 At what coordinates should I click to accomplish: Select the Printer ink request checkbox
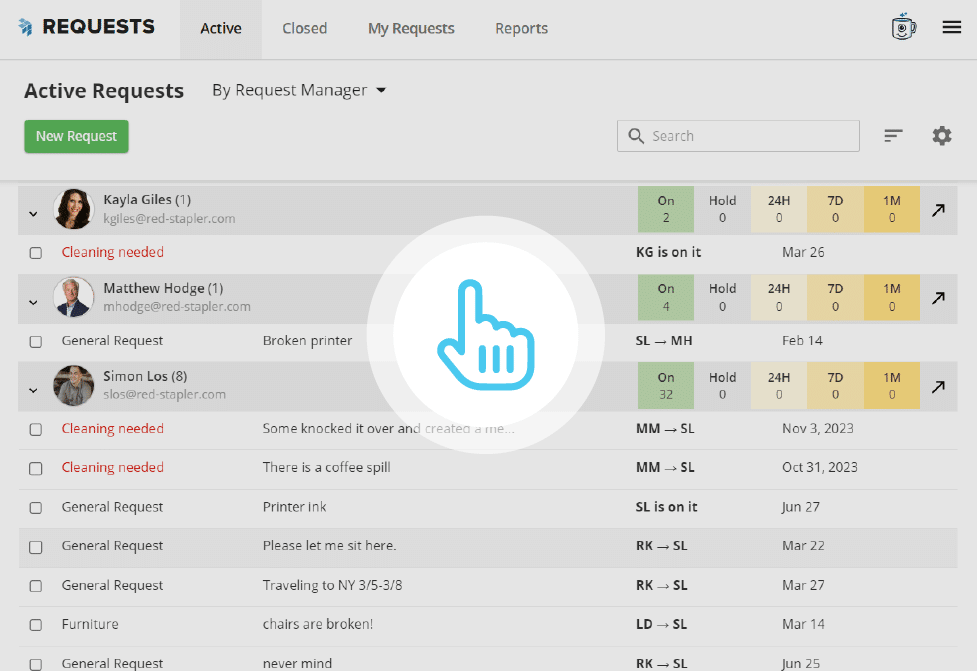click(36, 508)
